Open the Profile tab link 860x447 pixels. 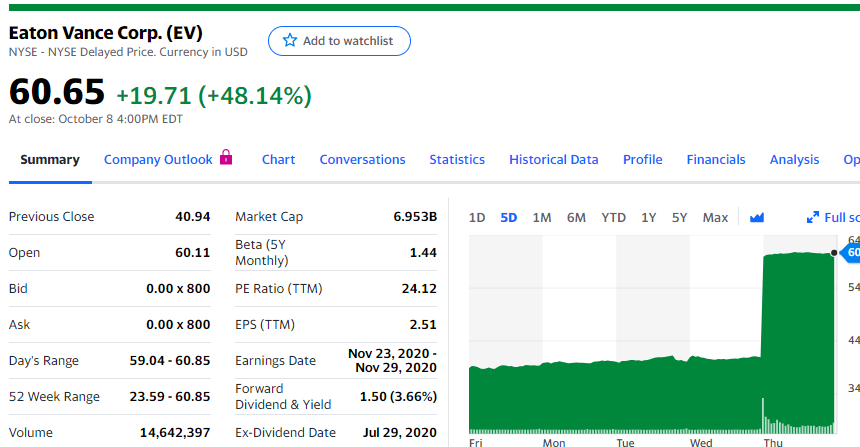pyautogui.click(x=642, y=160)
